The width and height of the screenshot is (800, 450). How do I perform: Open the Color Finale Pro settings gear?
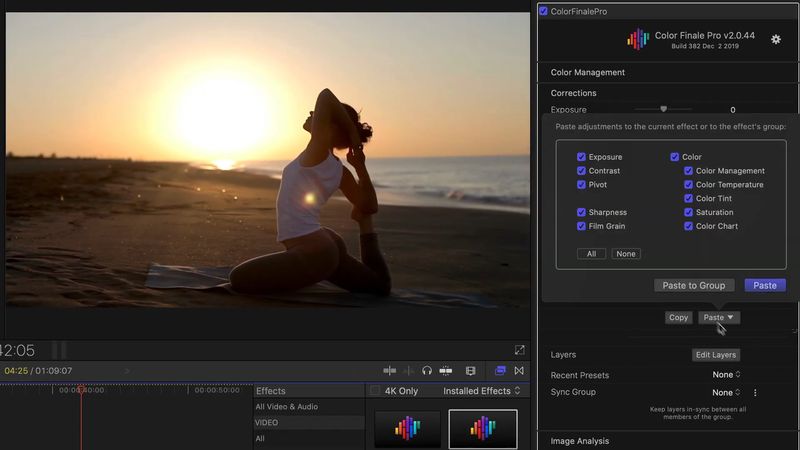coord(776,39)
